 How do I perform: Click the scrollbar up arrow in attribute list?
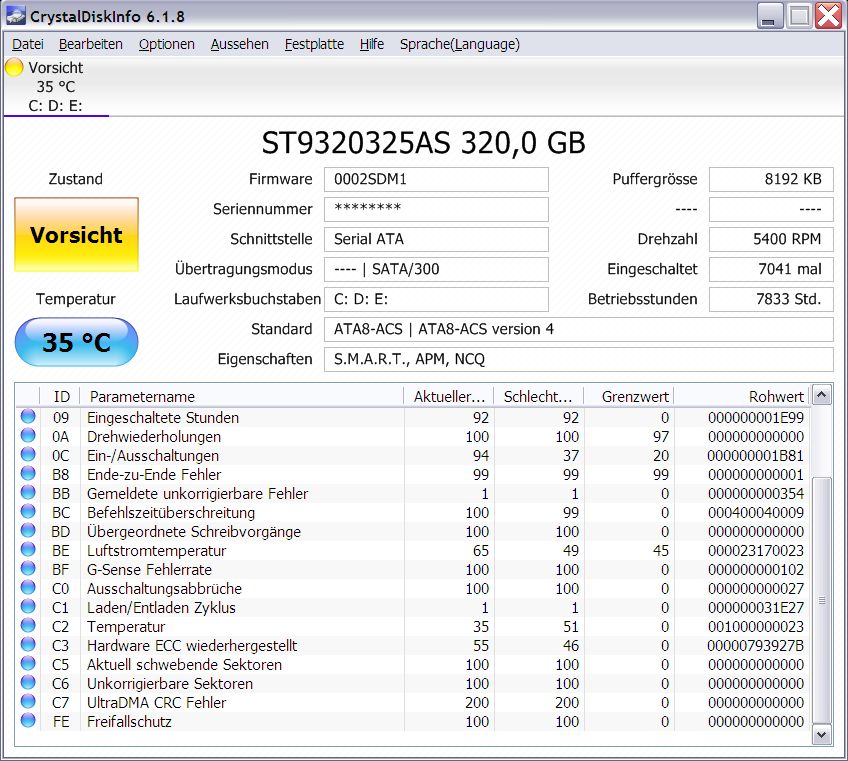[x=822, y=395]
